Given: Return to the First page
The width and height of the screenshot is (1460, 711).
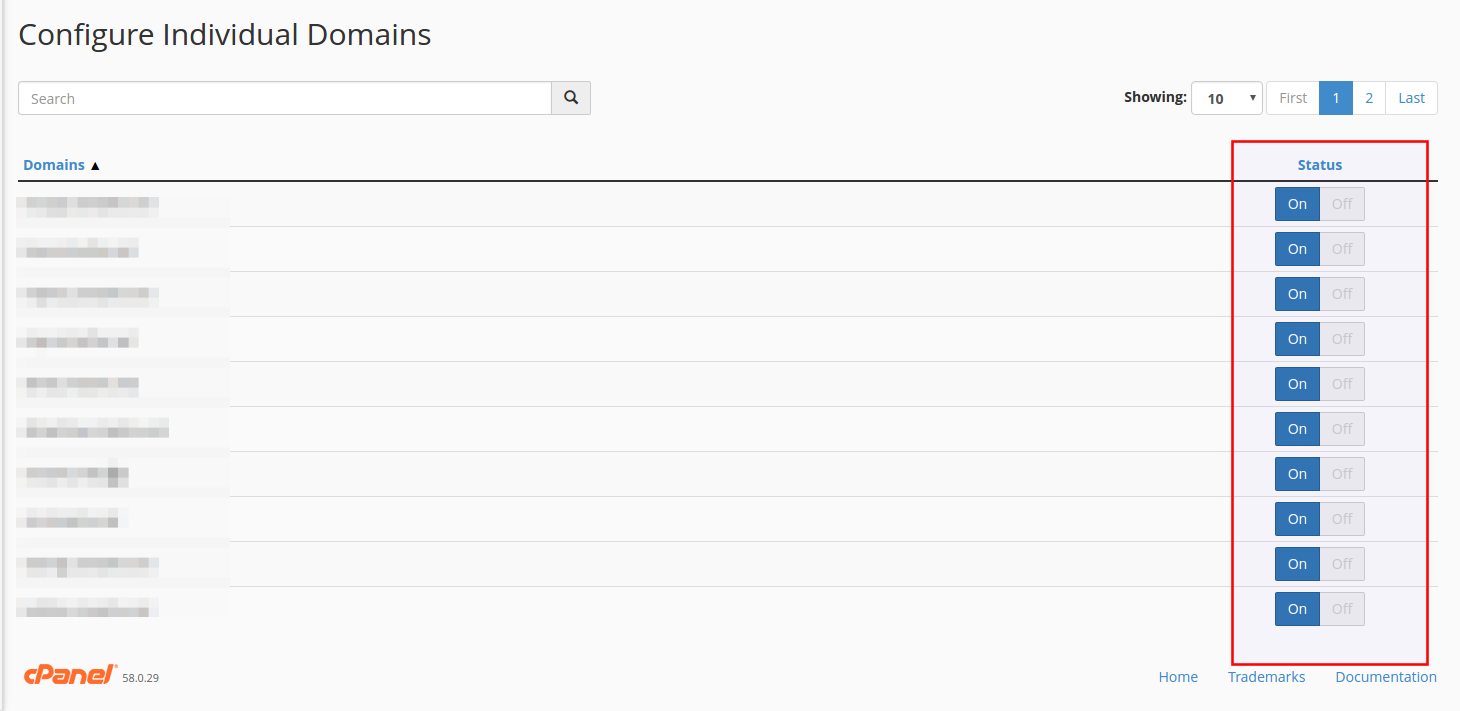Looking at the screenshot, I should tap(1292, 97).
